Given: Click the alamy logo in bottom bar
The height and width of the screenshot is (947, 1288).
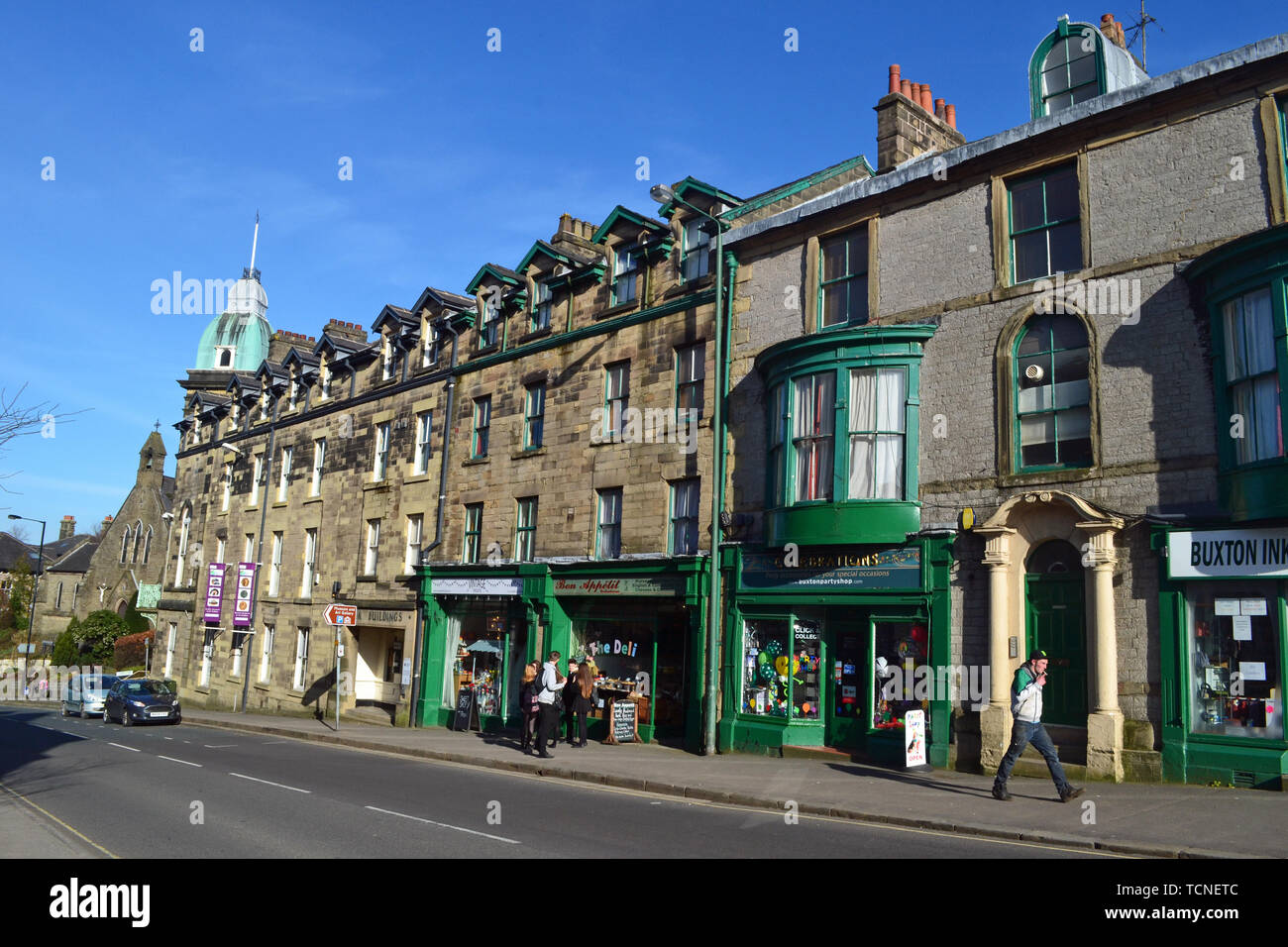Looking at the screenshot, I should click(x=100, y=902).
